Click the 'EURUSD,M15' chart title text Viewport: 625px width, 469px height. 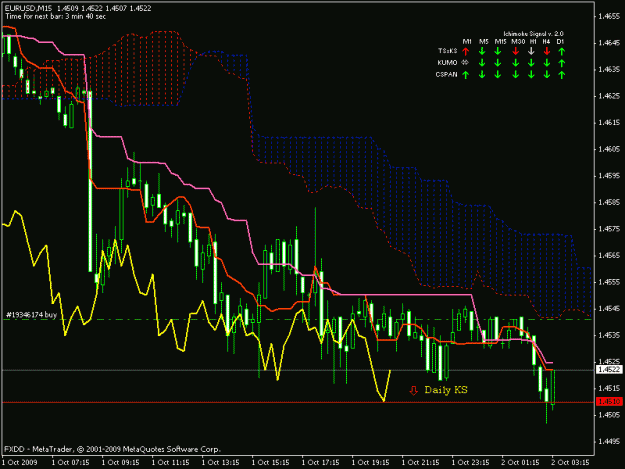coord(29,8)
